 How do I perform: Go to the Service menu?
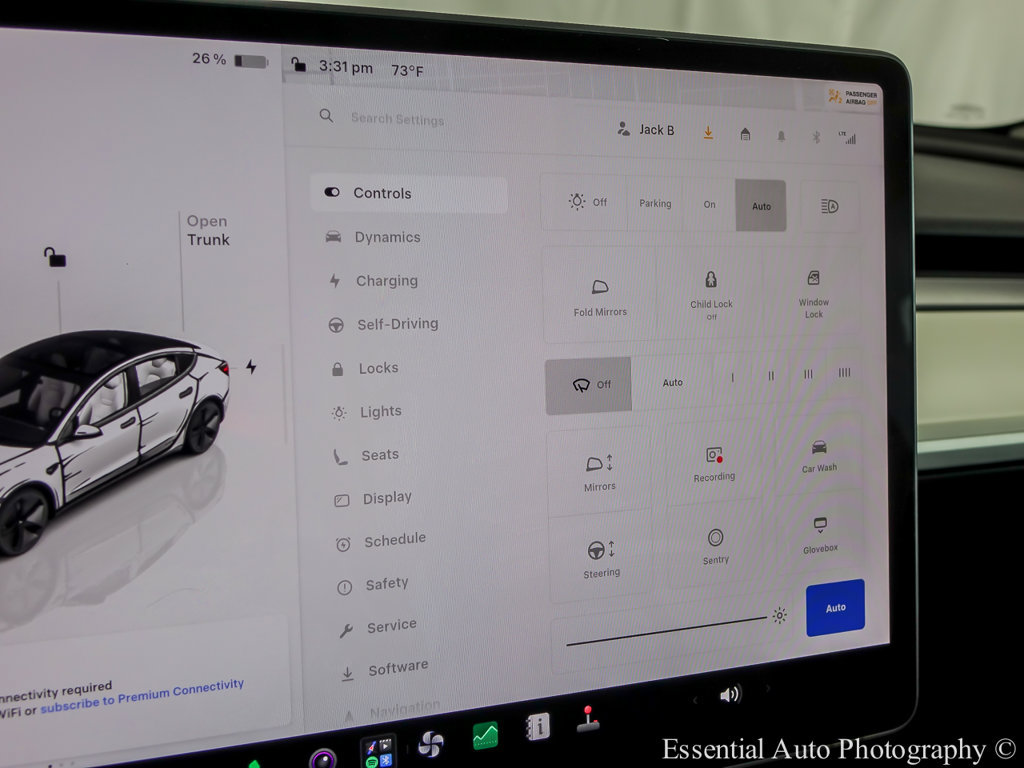(377, 627)
